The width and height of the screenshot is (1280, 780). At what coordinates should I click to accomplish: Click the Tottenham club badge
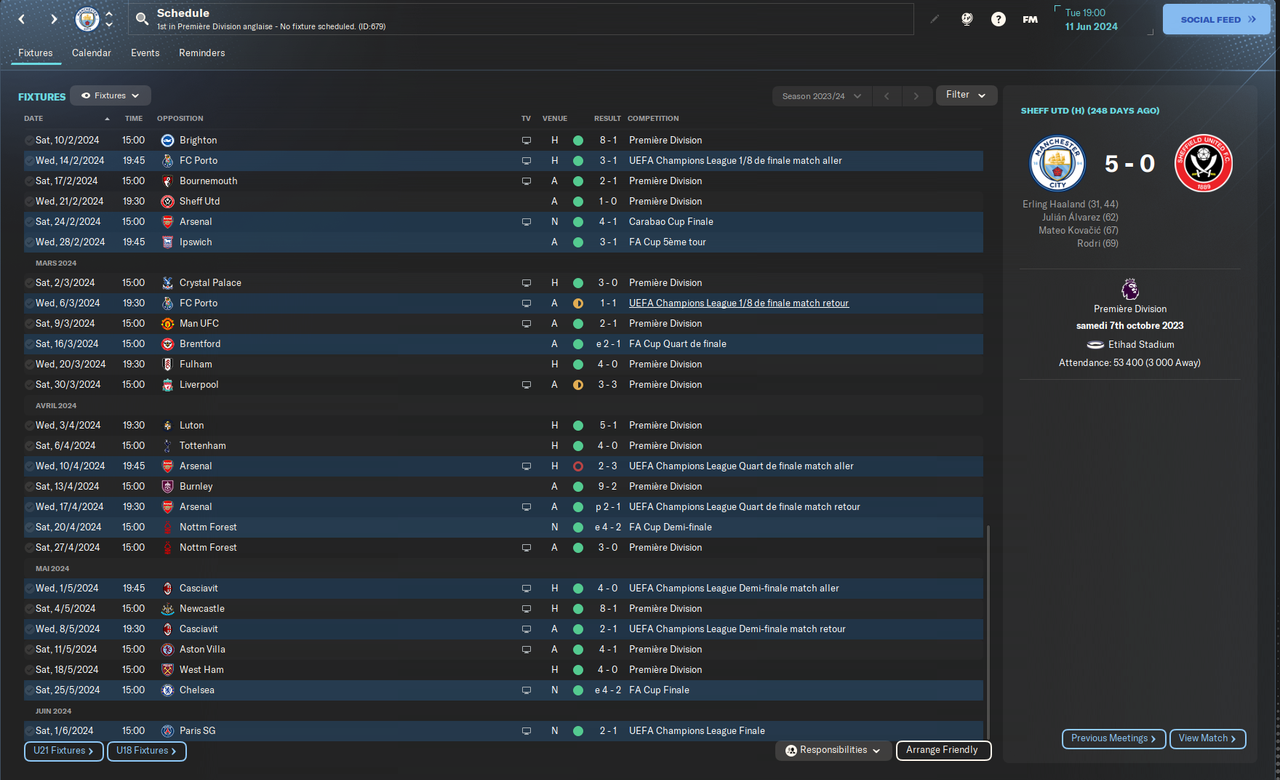(x=168, y=446)
